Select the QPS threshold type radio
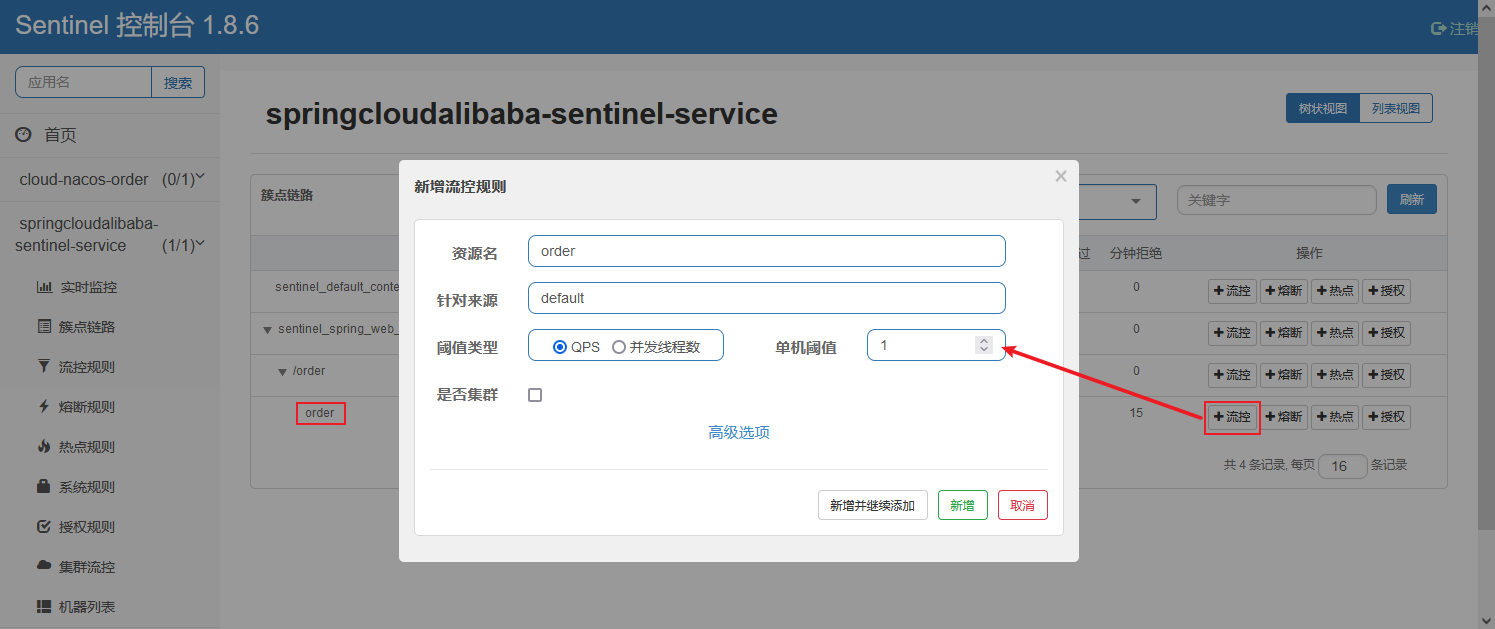The image size is (1495, 629). (560, 347)
